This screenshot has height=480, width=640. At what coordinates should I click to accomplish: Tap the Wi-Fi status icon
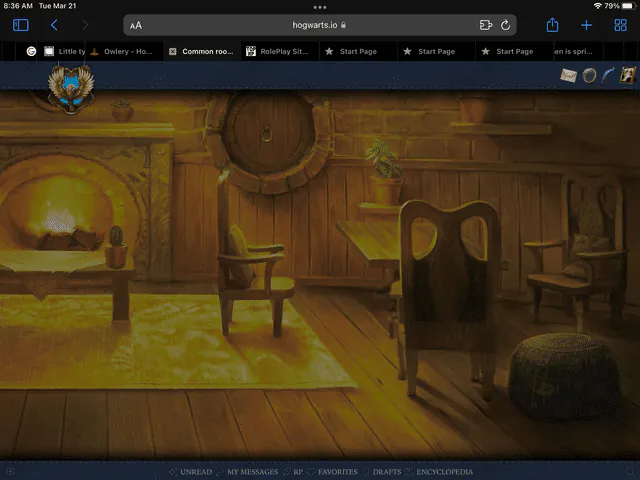pyautogui.click(x=598, y=6)
